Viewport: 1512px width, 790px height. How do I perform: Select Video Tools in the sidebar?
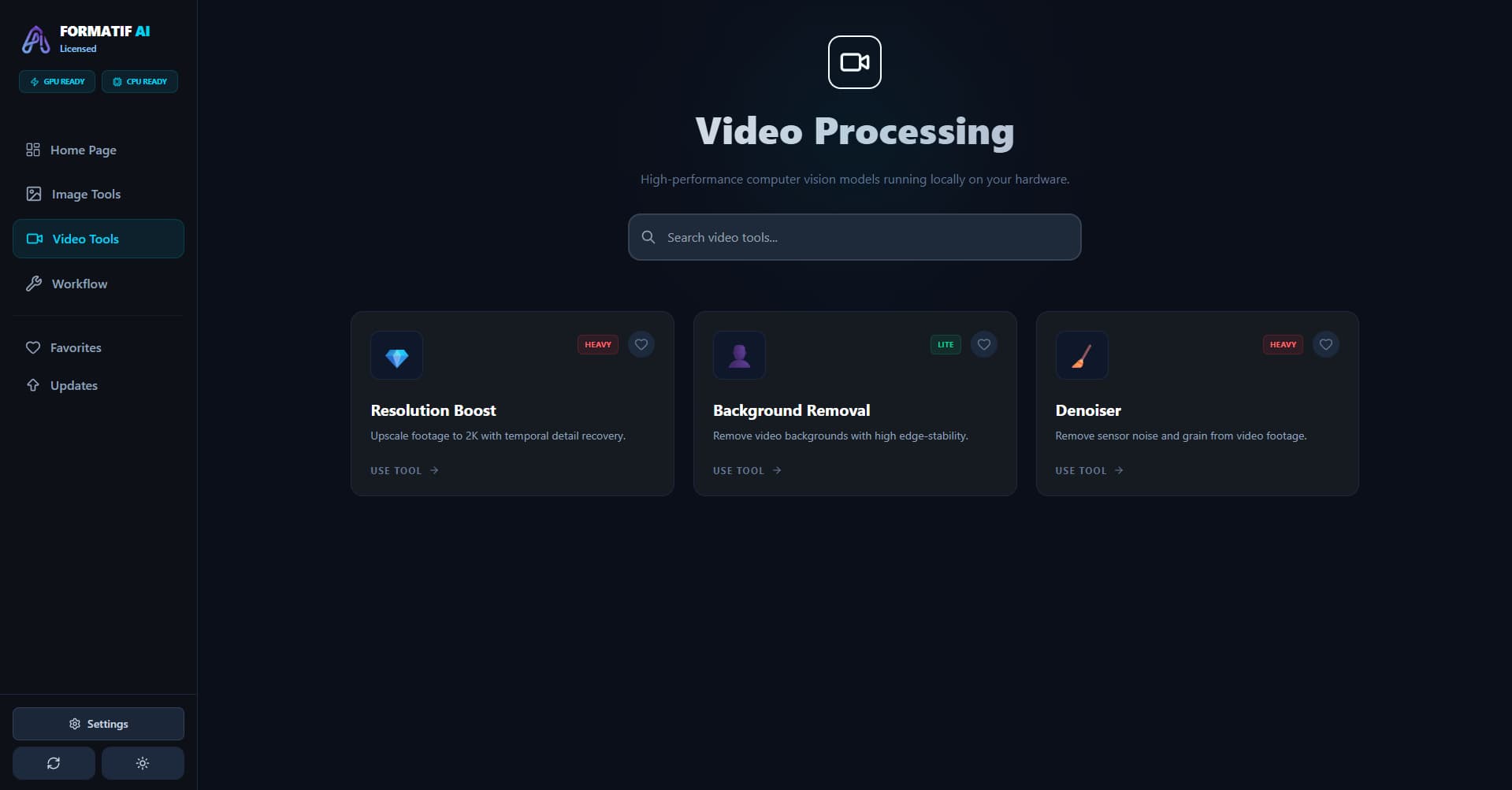coord(98,239)
